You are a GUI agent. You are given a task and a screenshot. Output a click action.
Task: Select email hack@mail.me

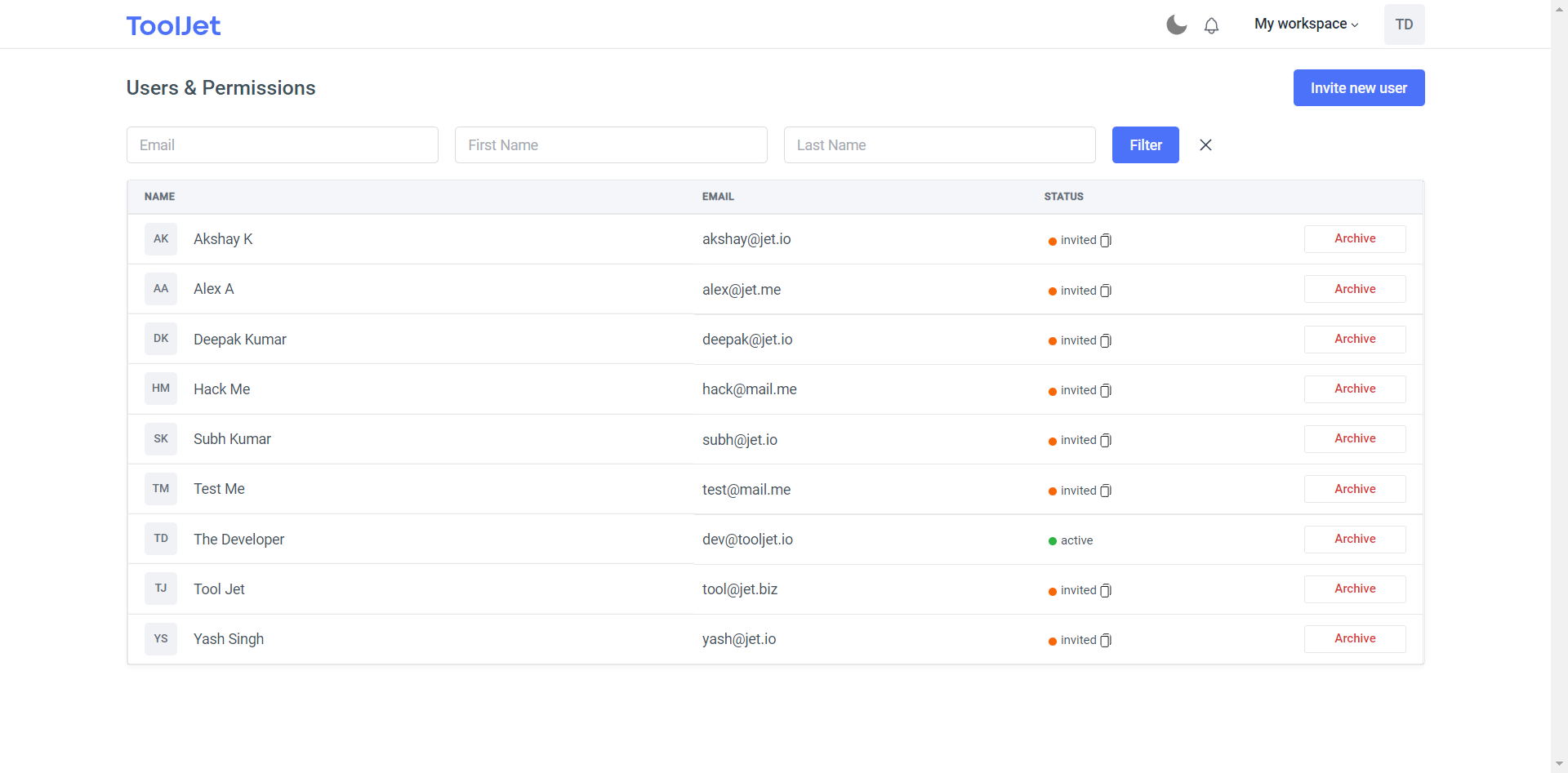click(x=750, y=389)
